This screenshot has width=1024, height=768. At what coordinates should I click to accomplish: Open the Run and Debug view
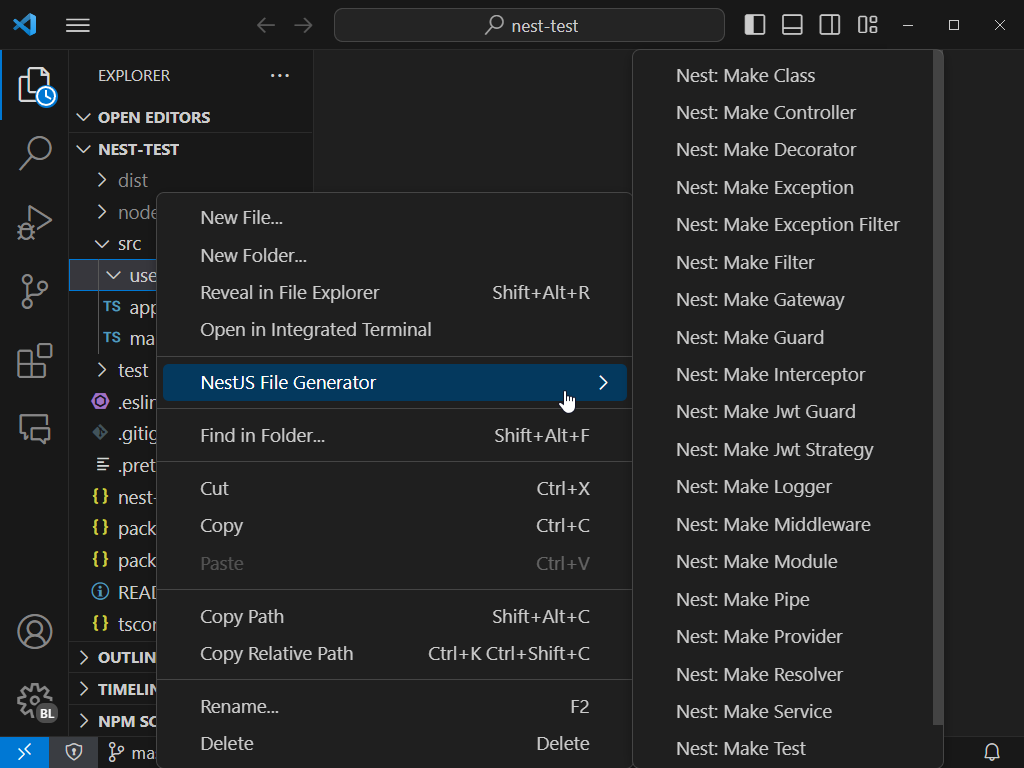(x=35, y=223)
